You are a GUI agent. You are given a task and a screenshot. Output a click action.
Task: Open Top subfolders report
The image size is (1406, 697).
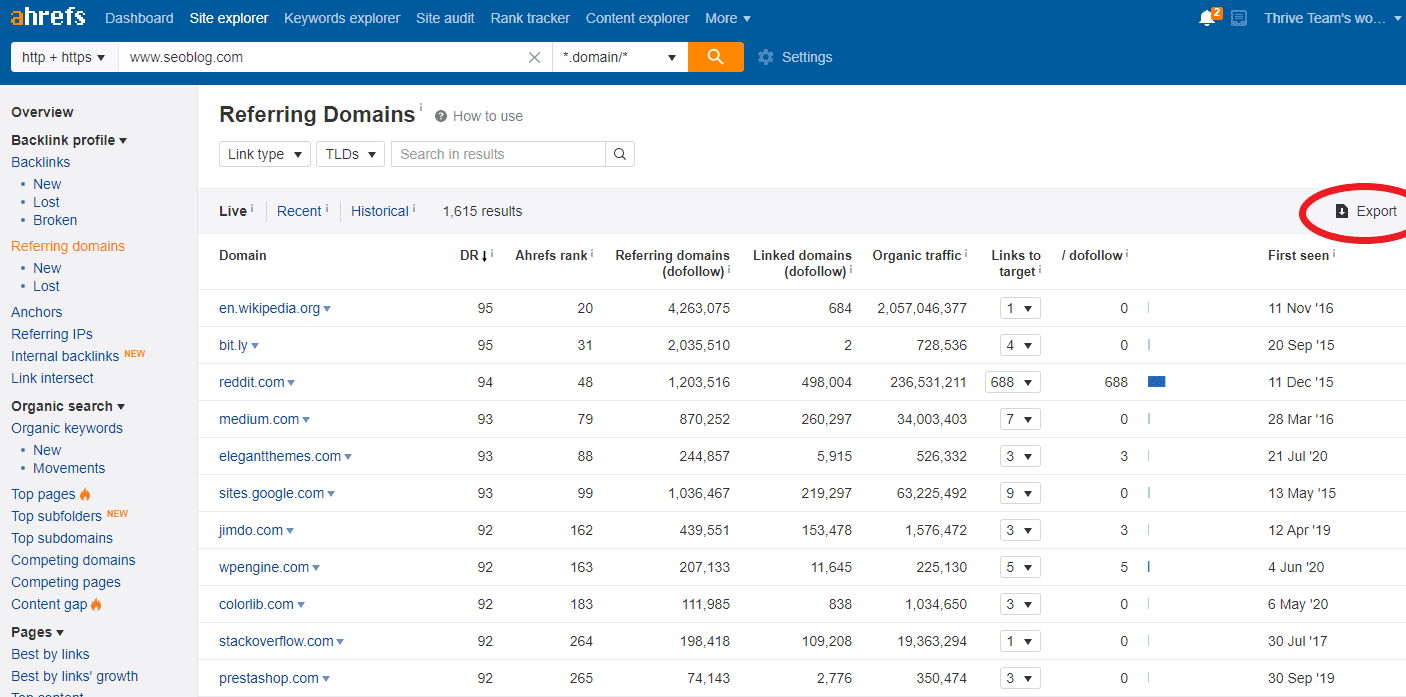57,516
